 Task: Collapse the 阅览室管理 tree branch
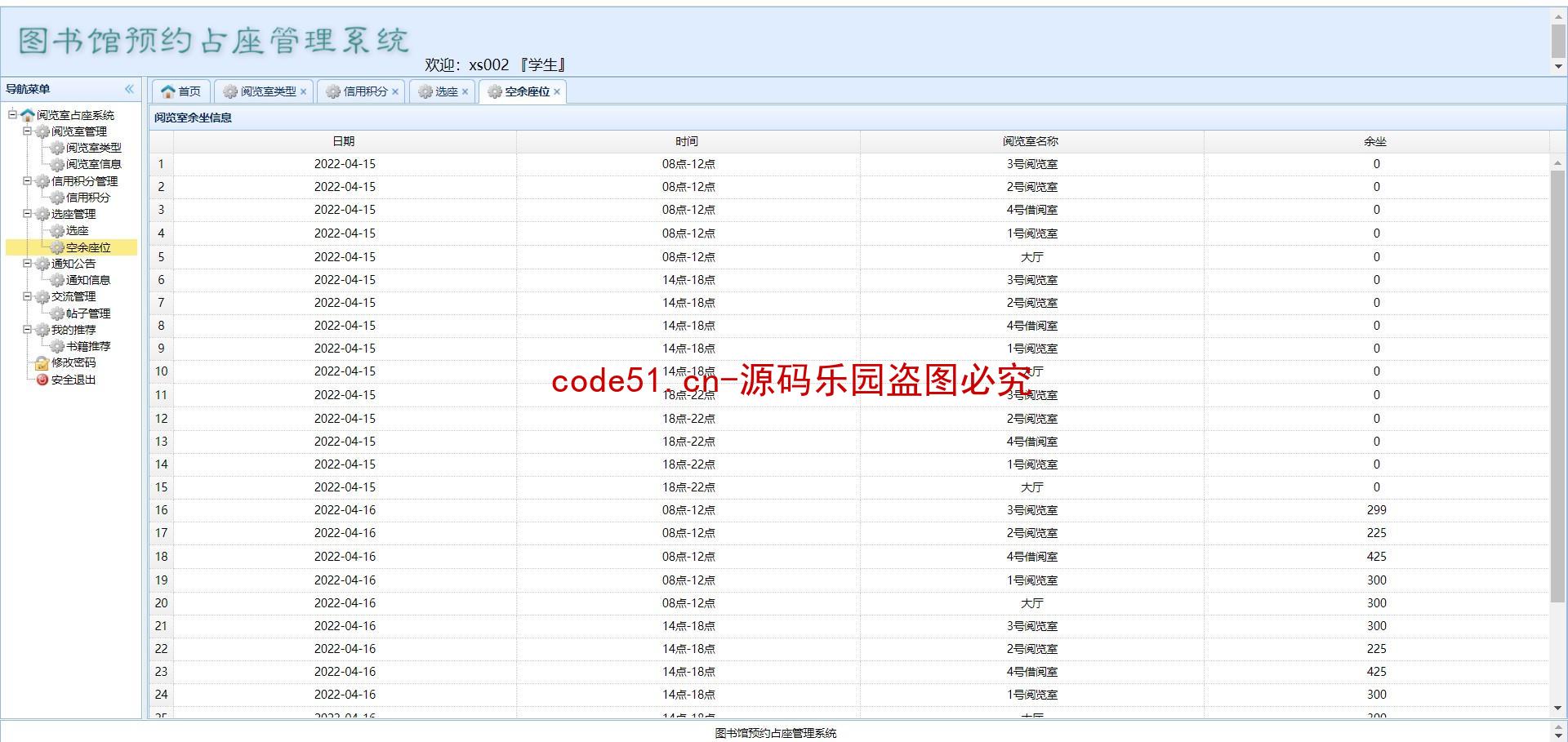[27, 131]
